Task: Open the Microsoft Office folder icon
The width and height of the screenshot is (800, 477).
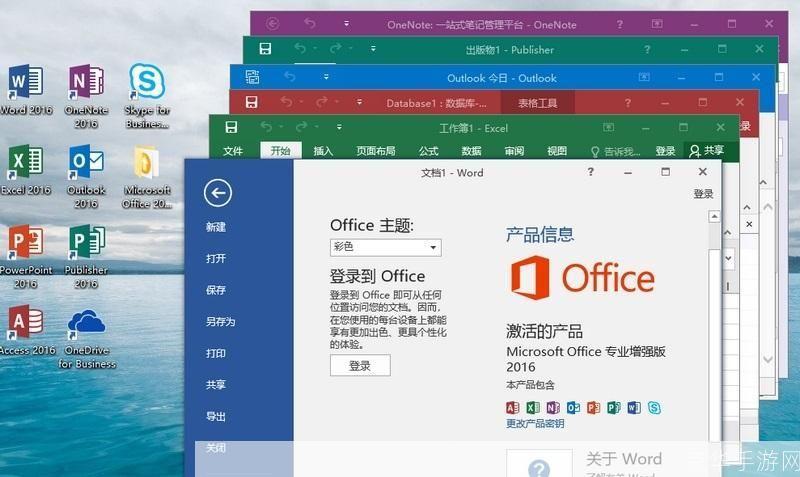Action: click(147, 176)
